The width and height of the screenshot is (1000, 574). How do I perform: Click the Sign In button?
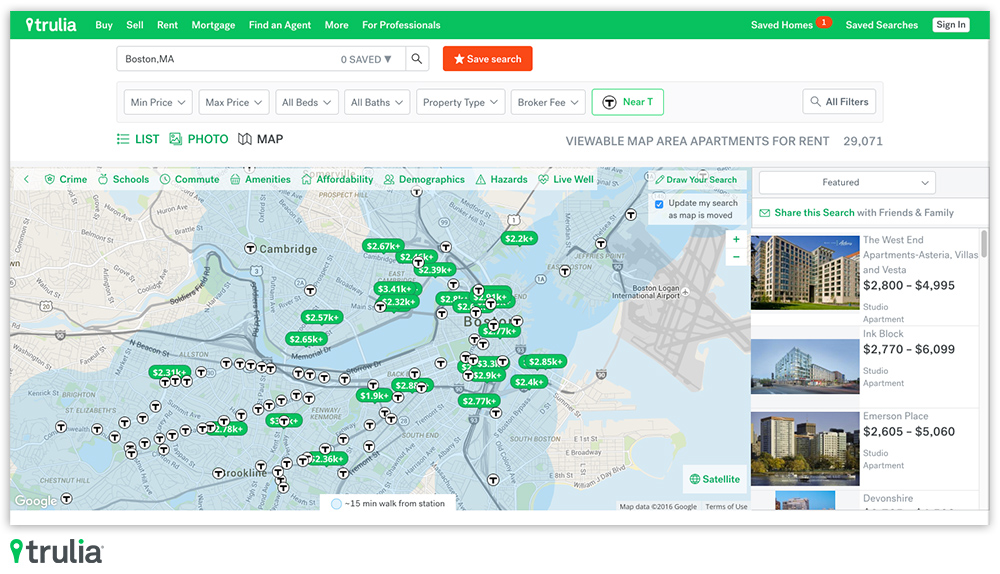tap(951, 25)
